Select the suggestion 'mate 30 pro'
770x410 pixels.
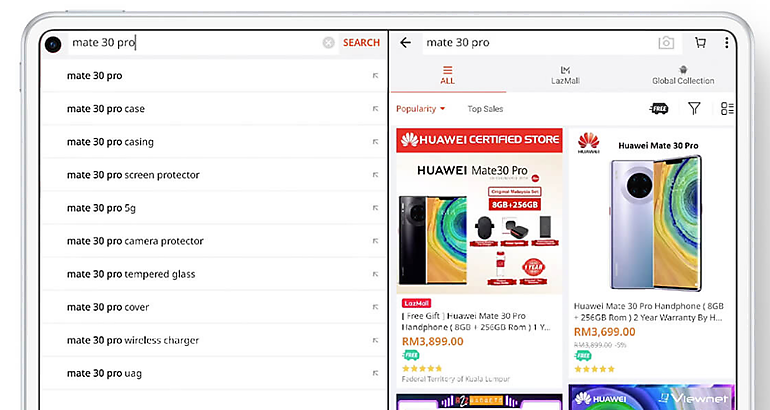click(x=214, y=76)
